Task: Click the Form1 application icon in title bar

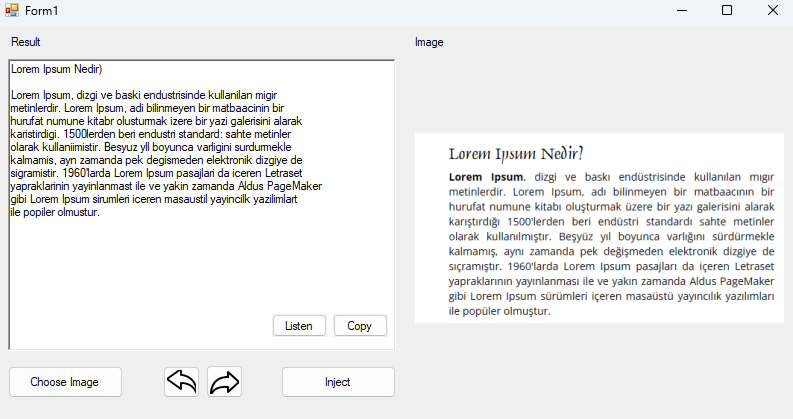Action: point(12,10)
